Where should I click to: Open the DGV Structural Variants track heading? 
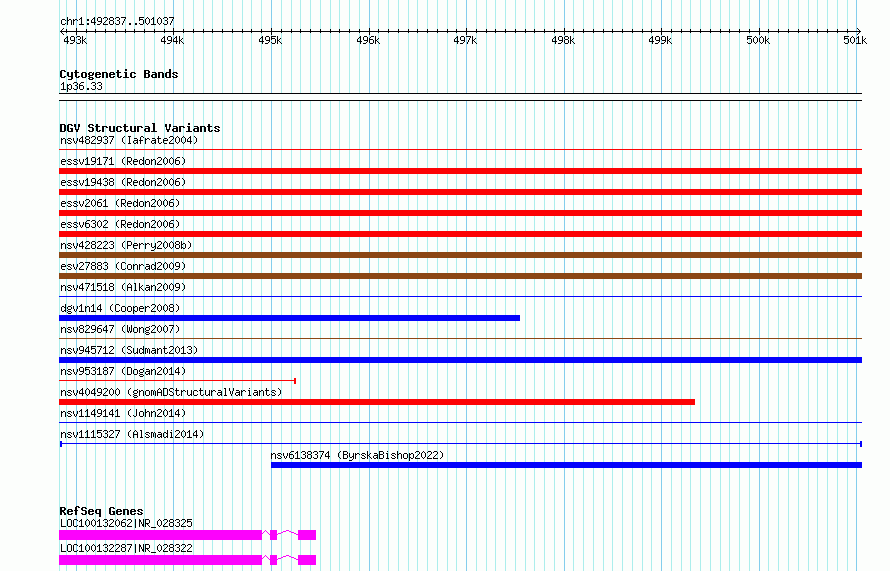click(x=140, y=128)
